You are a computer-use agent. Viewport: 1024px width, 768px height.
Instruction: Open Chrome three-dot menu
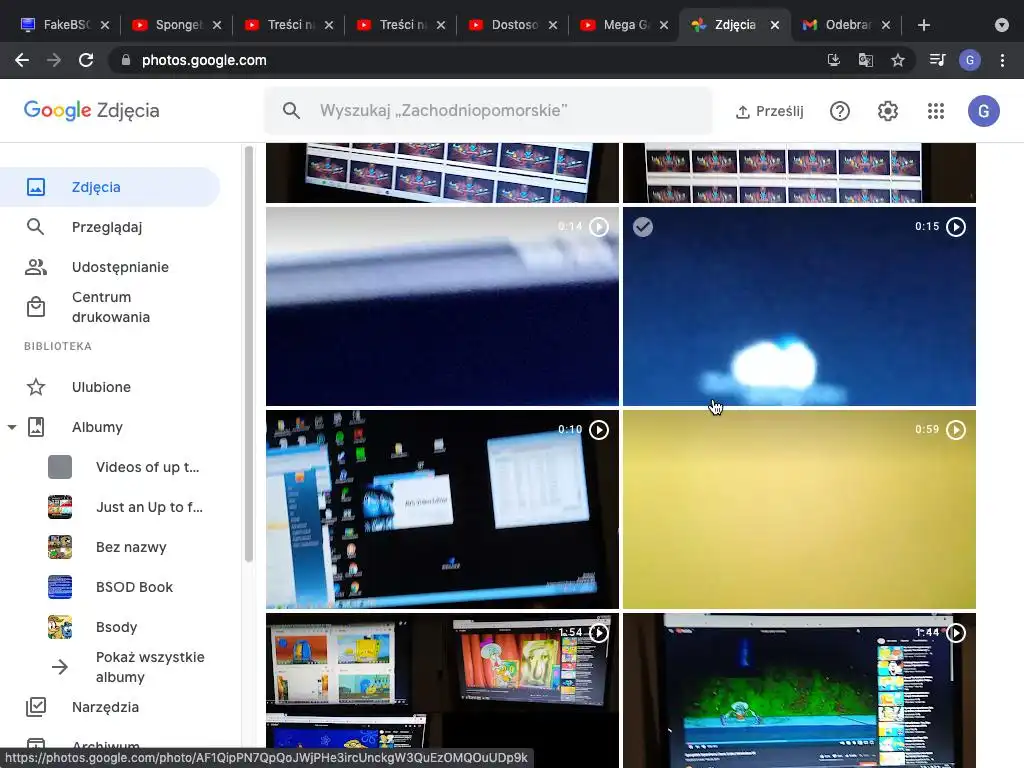point(1002,60)
